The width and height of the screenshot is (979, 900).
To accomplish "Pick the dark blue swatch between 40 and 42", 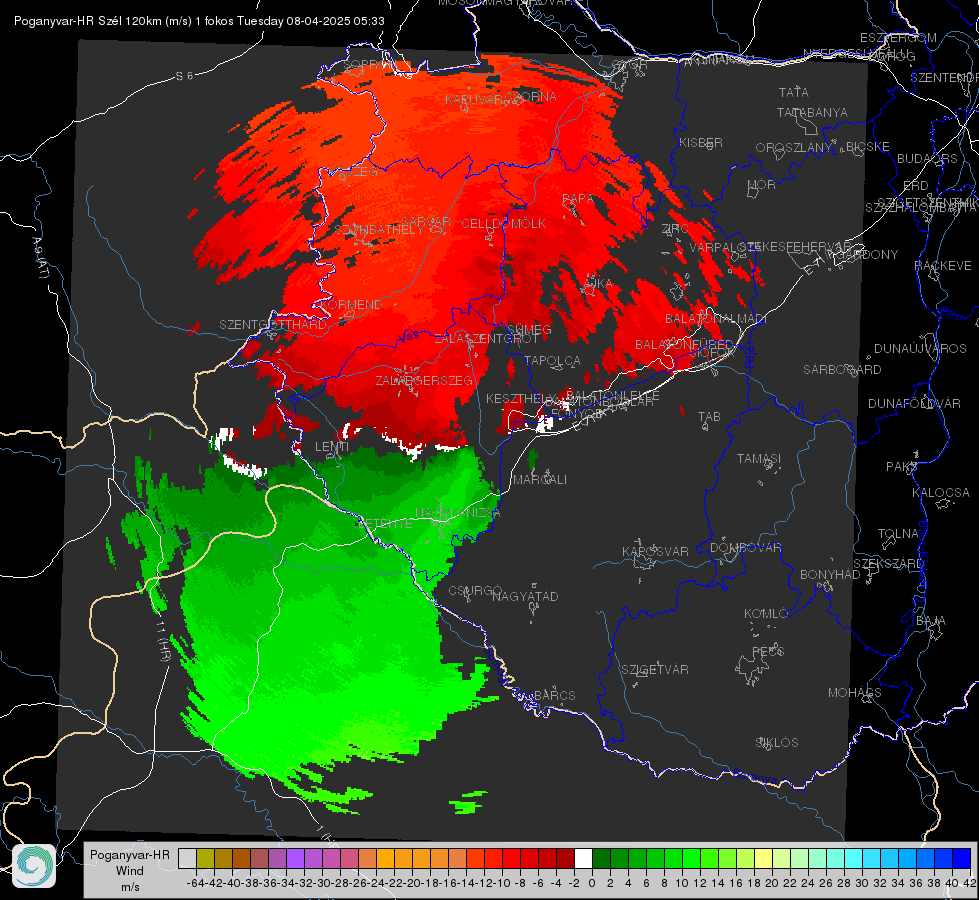I will click(x=962, y=858).
